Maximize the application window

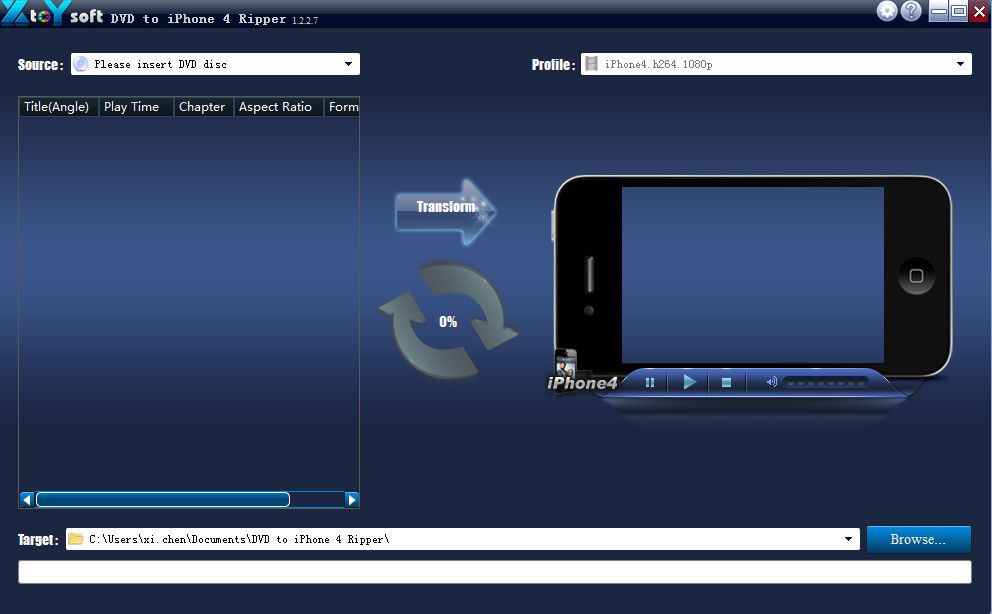coord(958,11)
